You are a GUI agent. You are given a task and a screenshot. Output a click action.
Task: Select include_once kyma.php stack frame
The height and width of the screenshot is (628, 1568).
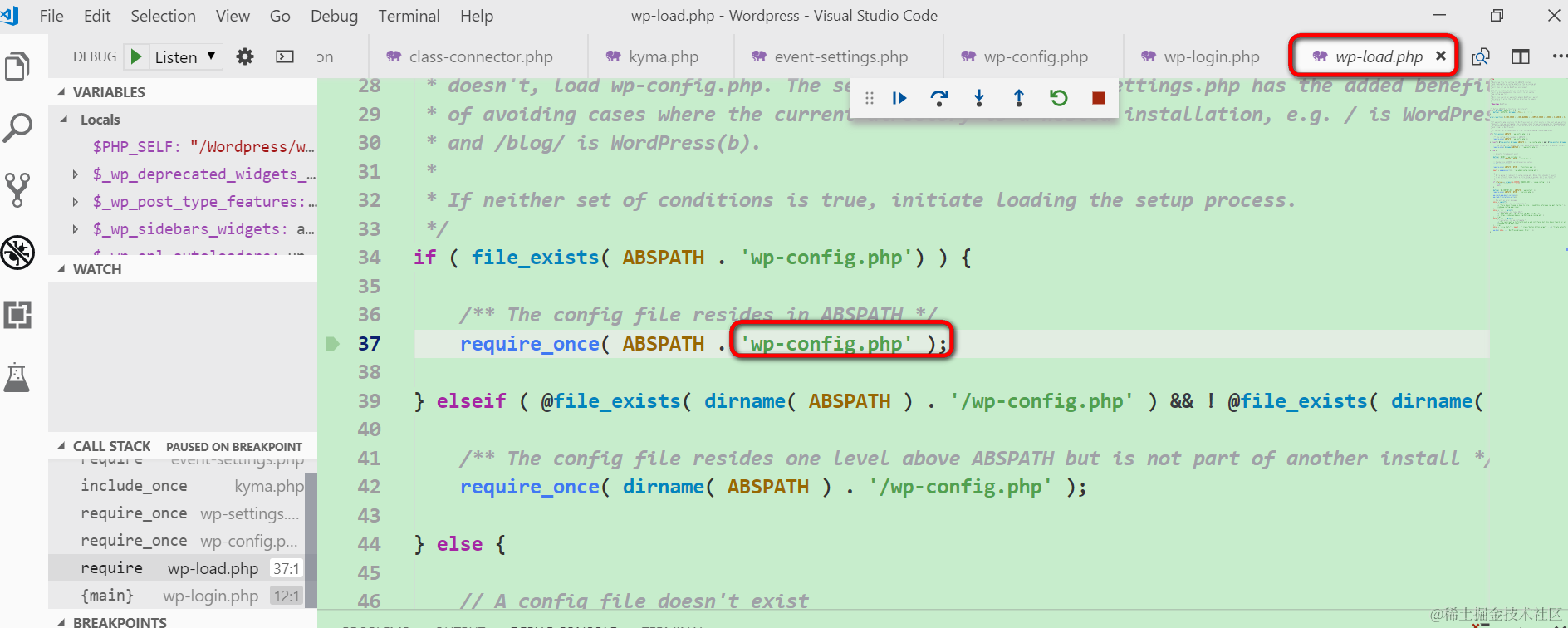(x=176, y=486)
